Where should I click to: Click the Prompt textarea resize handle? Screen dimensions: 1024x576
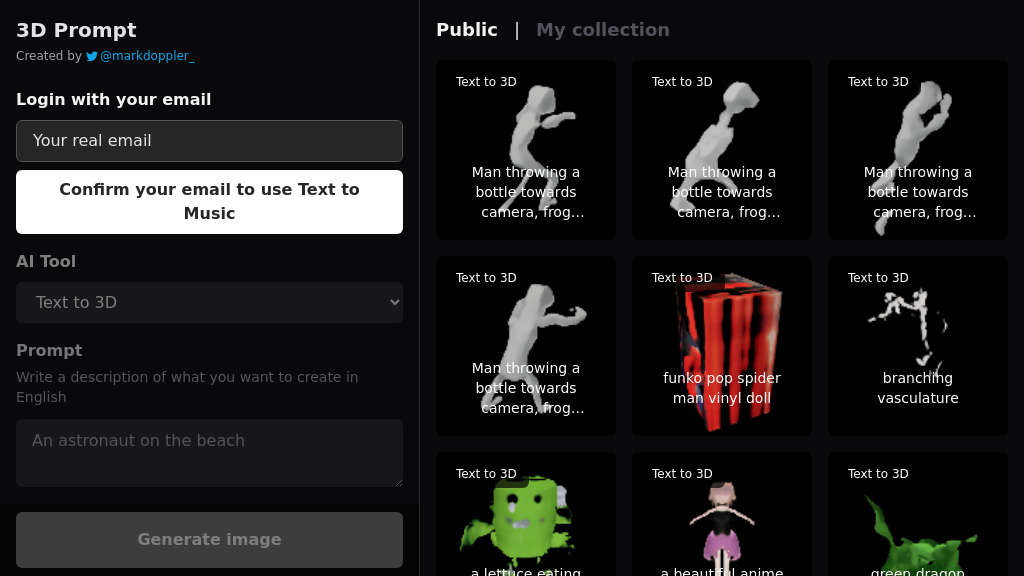click(x=398, y=482)
